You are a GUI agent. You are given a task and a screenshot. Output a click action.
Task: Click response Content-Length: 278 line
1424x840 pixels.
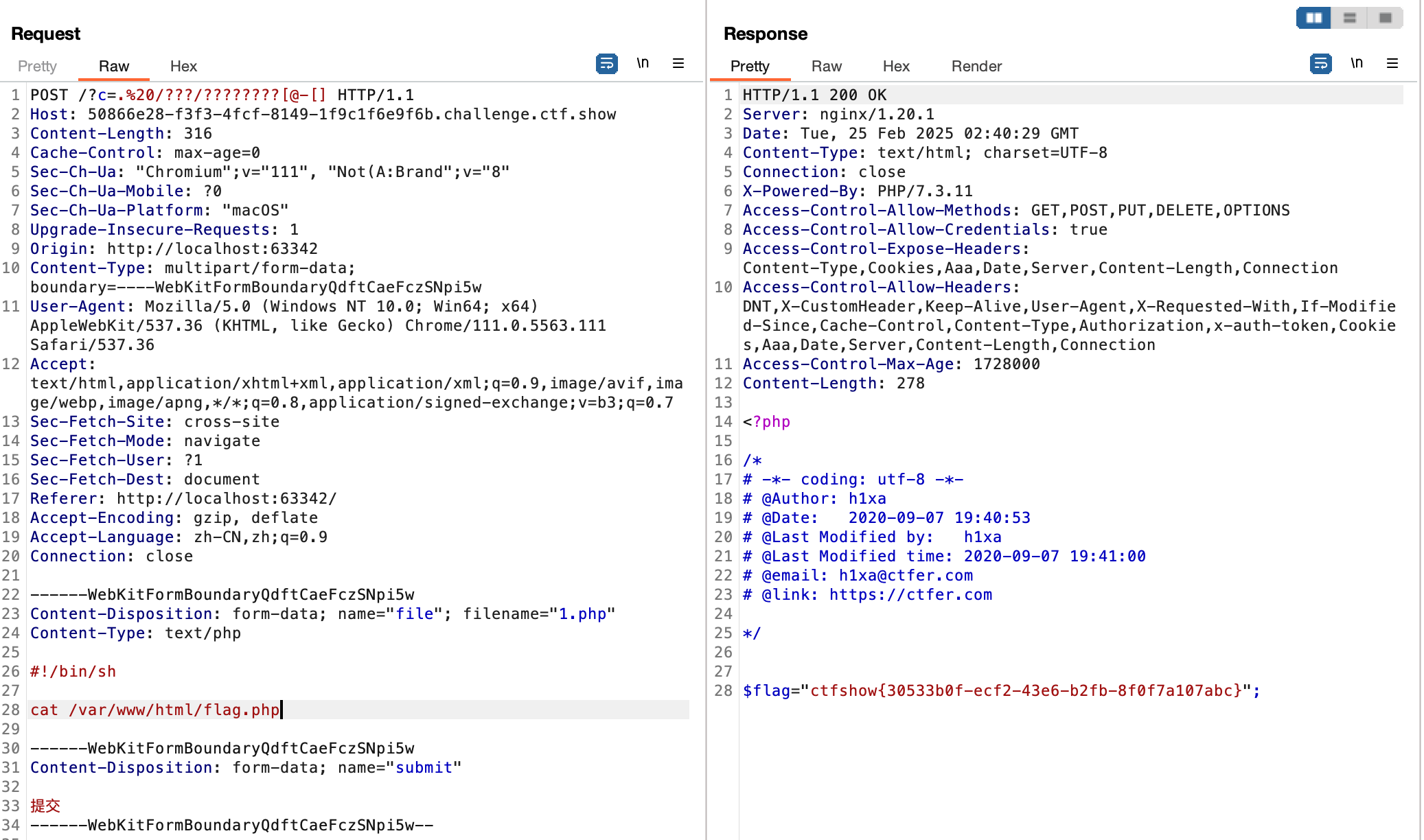pyautogui.click(x=834, y=383)
